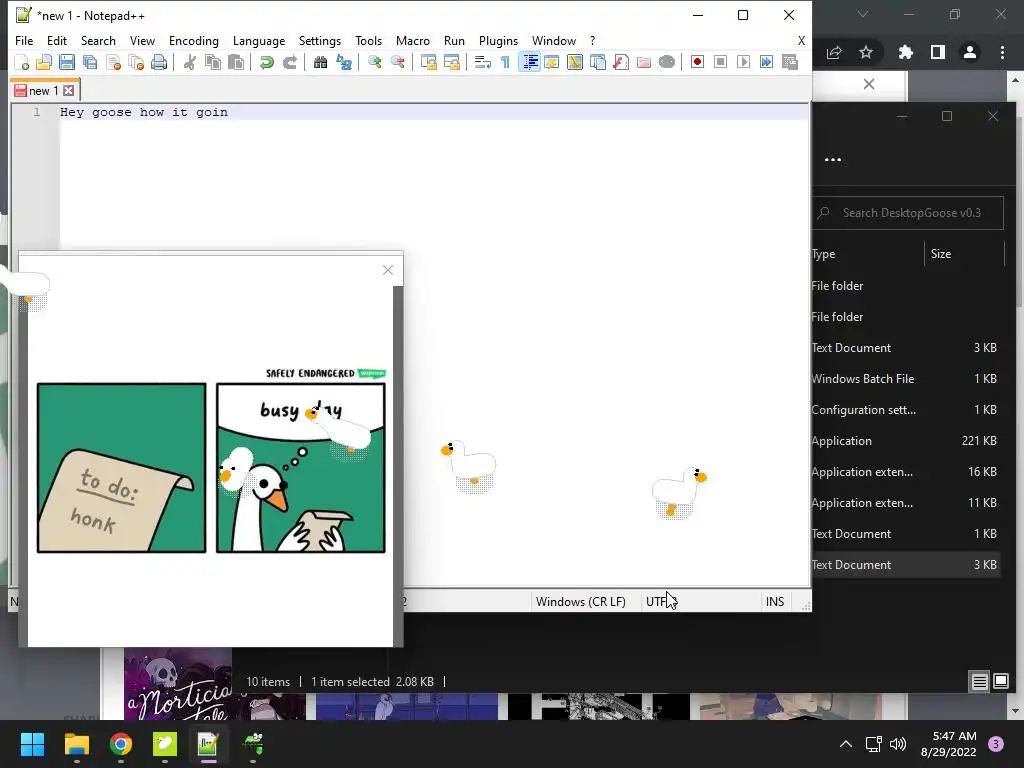This screenshot has height=768, width=1024.
Task: Undo the last edit with the green arrow
Action: pyautogui.click(x=266, y=62)
